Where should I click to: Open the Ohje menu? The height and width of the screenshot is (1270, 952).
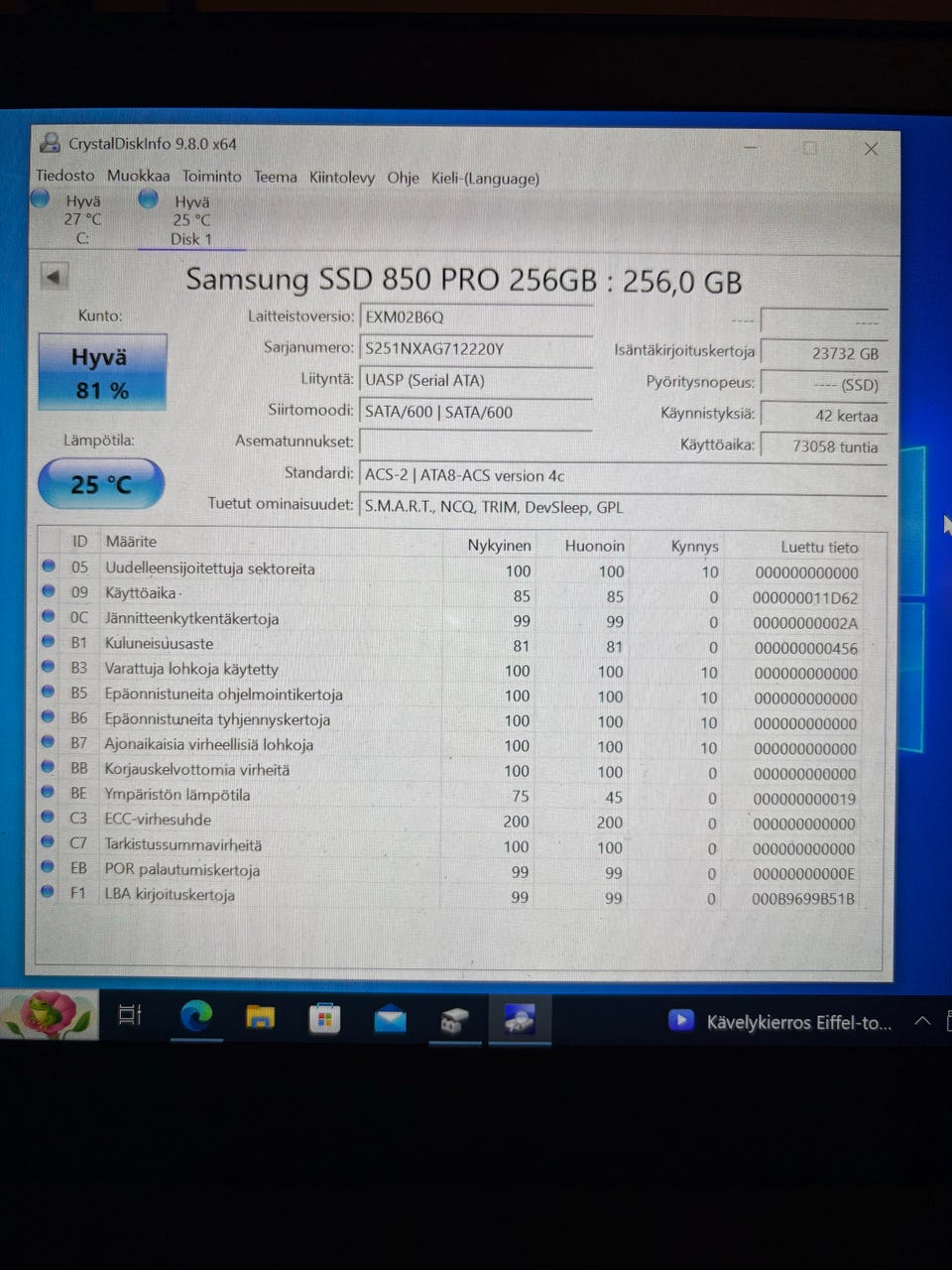tap(403, 178)
